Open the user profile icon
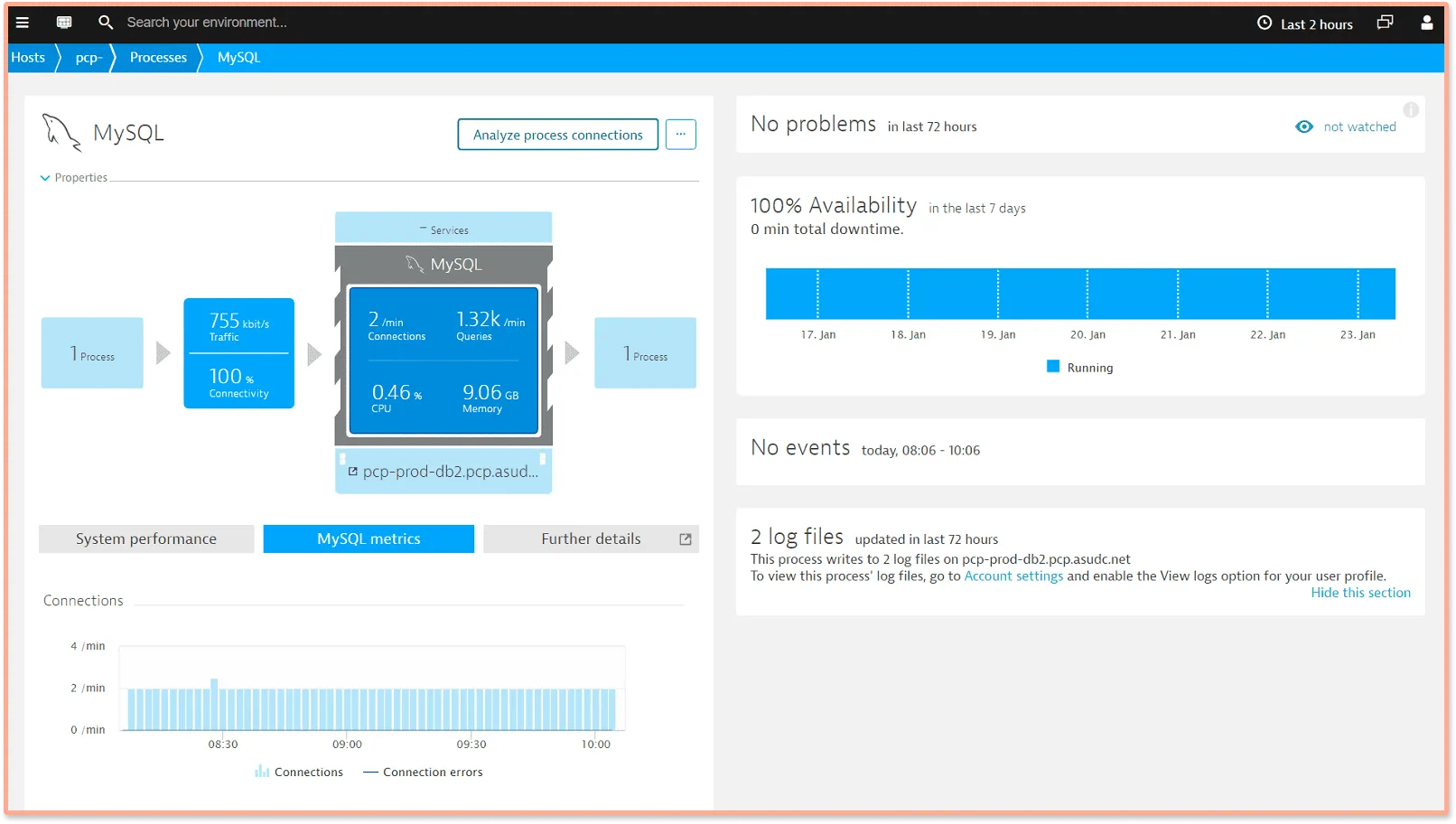The height and width of the screenshot is (824, 1456). pyautogui.click(x=1427, y=23)
